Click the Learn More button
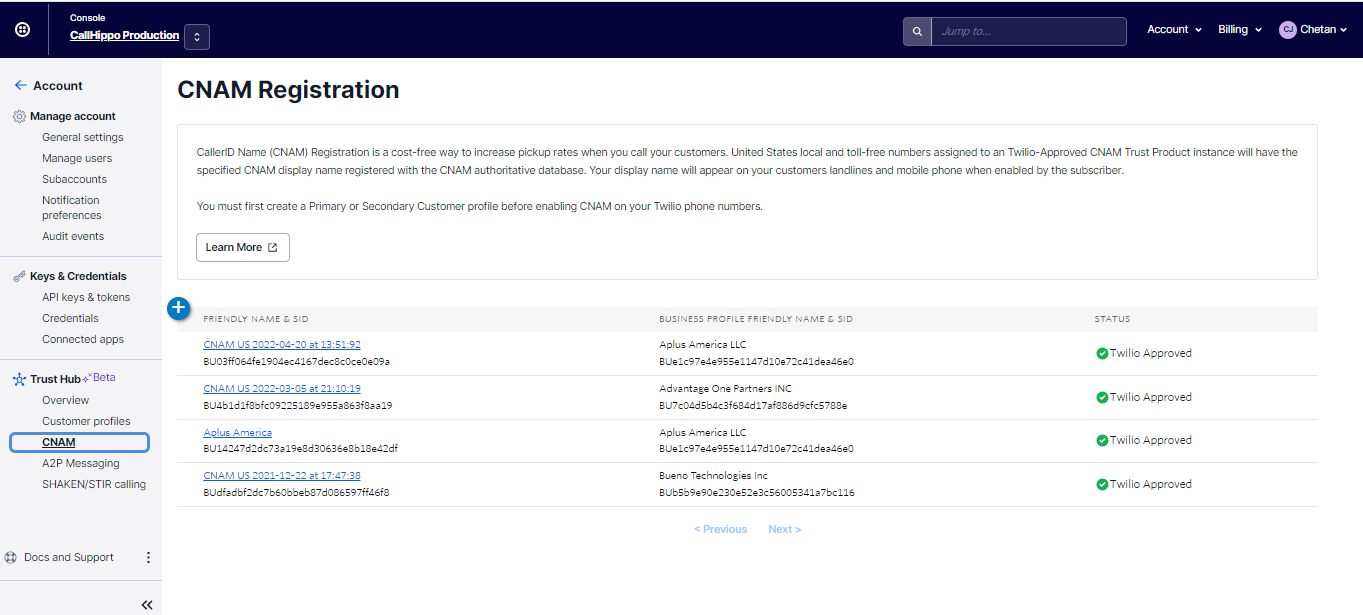 point(243,247)
